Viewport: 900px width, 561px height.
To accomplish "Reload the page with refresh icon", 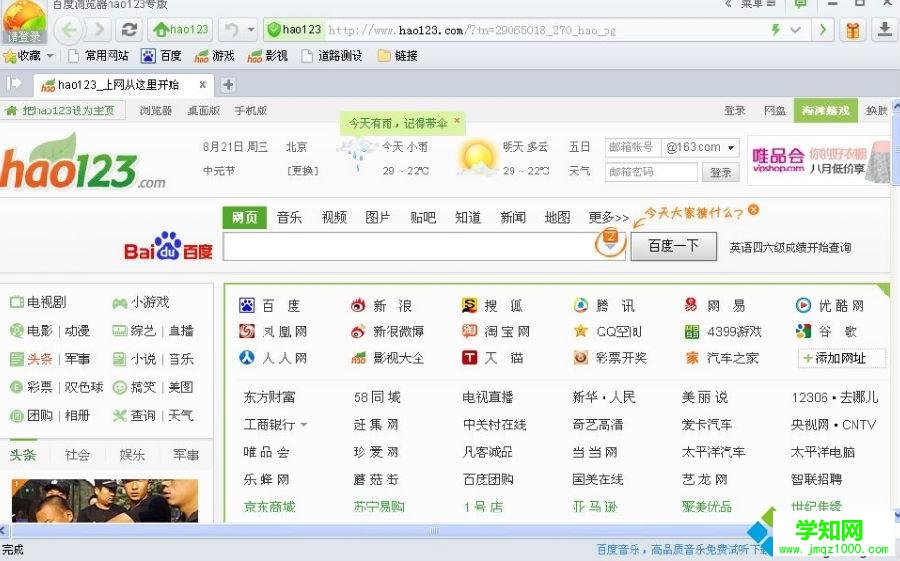I will [x=130, y=30].
